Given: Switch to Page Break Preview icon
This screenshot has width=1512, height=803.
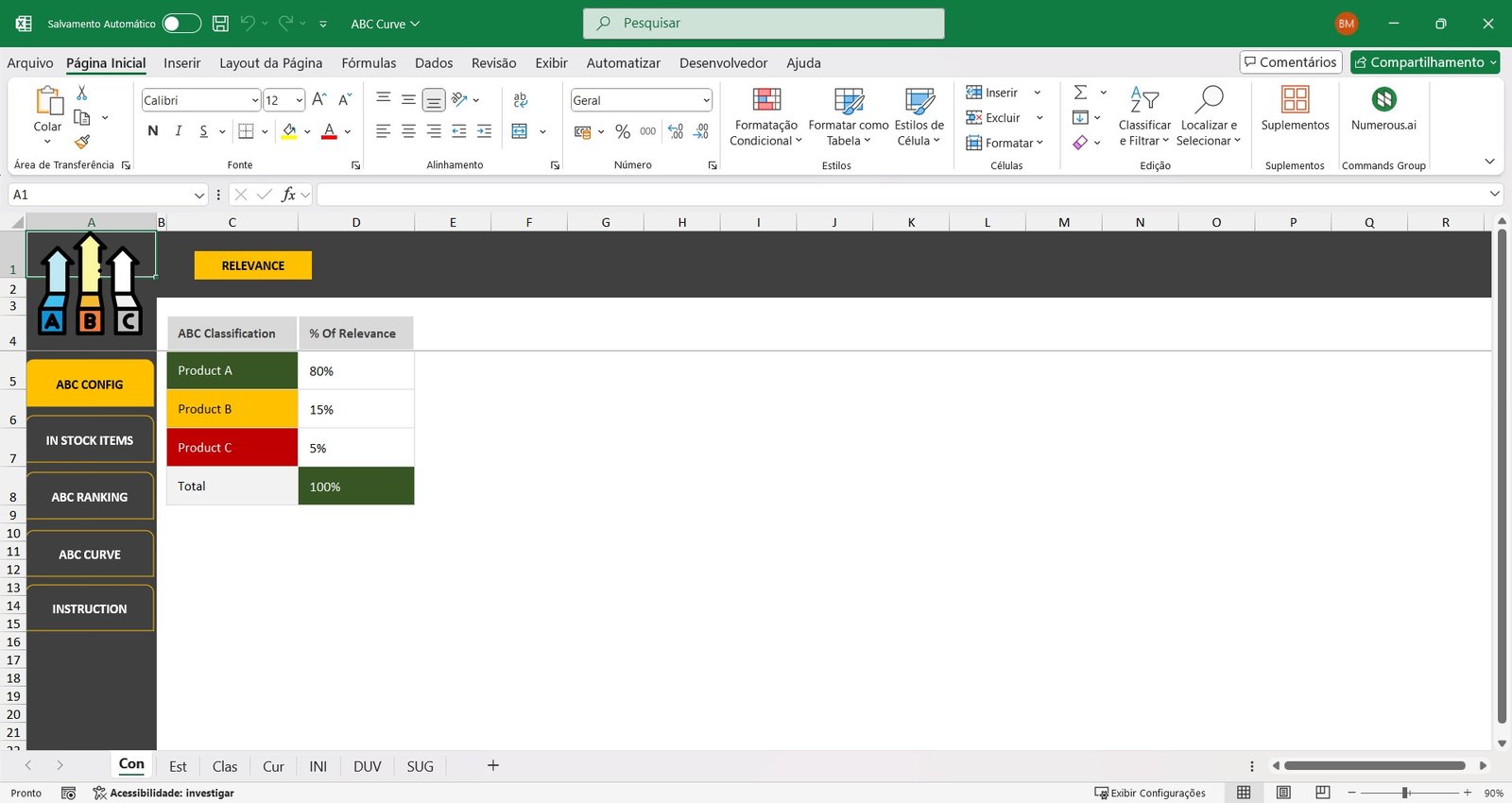Looking at the screenshot, I should [x=1323, y=793].
